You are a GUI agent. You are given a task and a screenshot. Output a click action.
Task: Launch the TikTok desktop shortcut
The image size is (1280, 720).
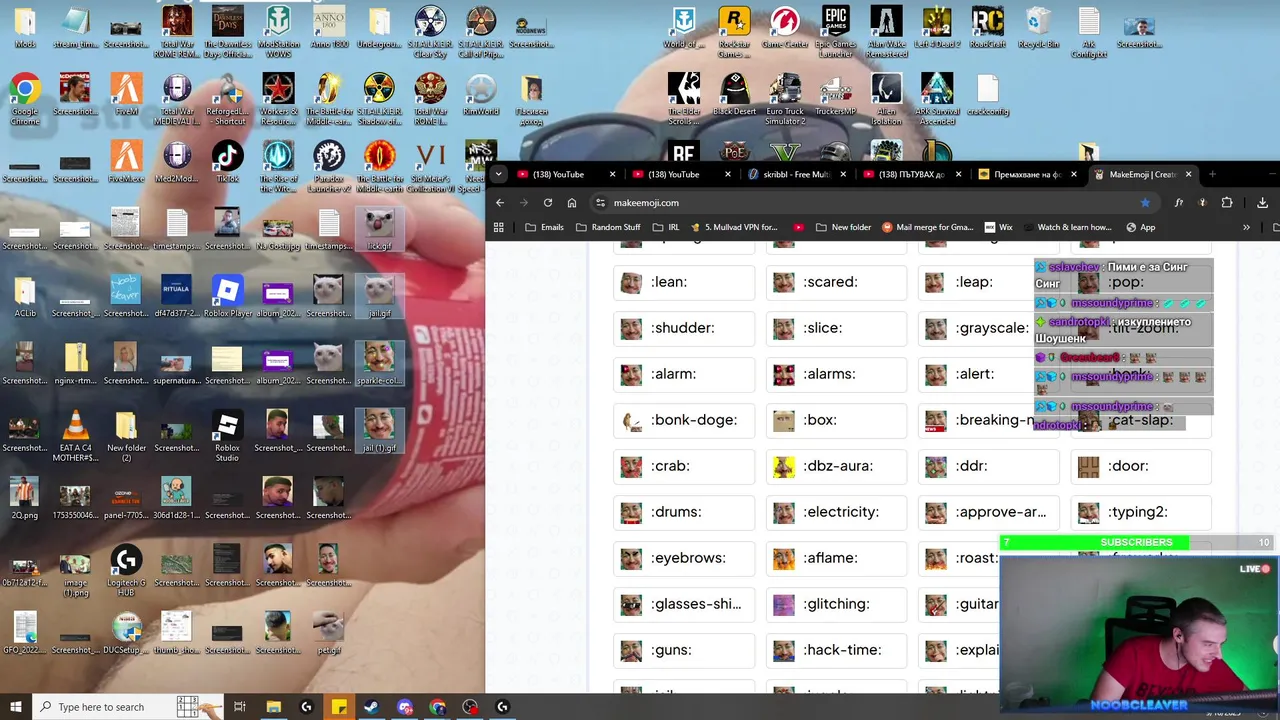(x=227, y=162)
